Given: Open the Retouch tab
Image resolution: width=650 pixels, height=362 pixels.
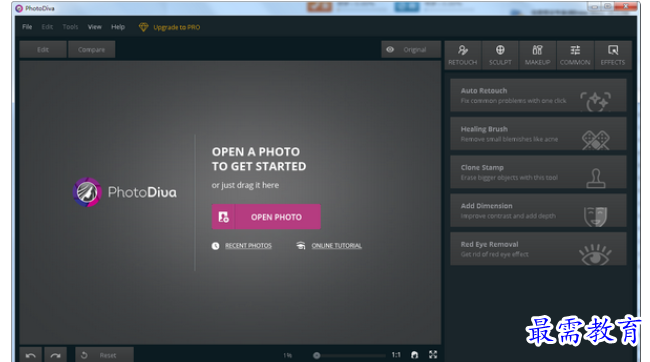Looking at the screenshot, I should point(463,55).
